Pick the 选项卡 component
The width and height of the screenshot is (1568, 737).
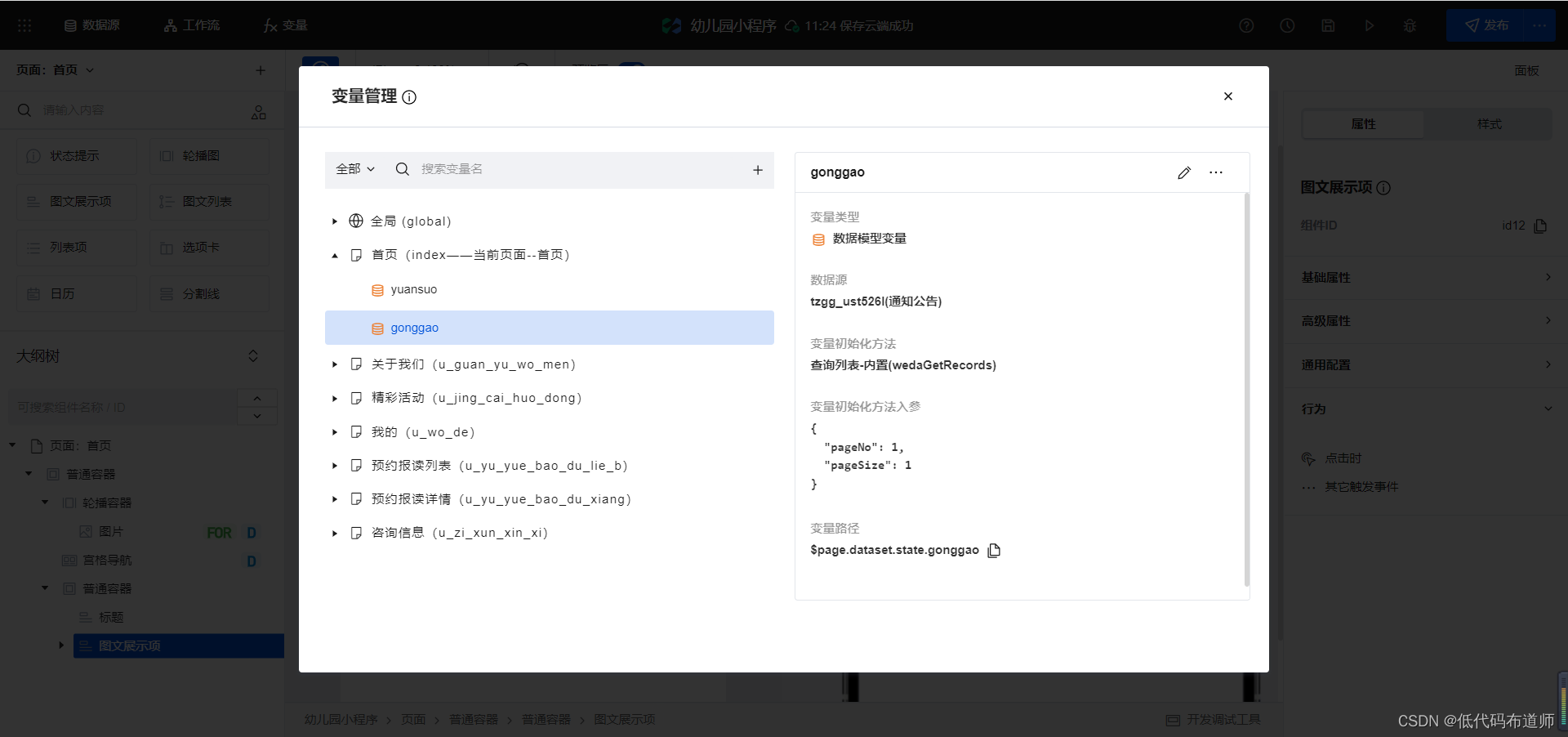click(x=209, y=248)
